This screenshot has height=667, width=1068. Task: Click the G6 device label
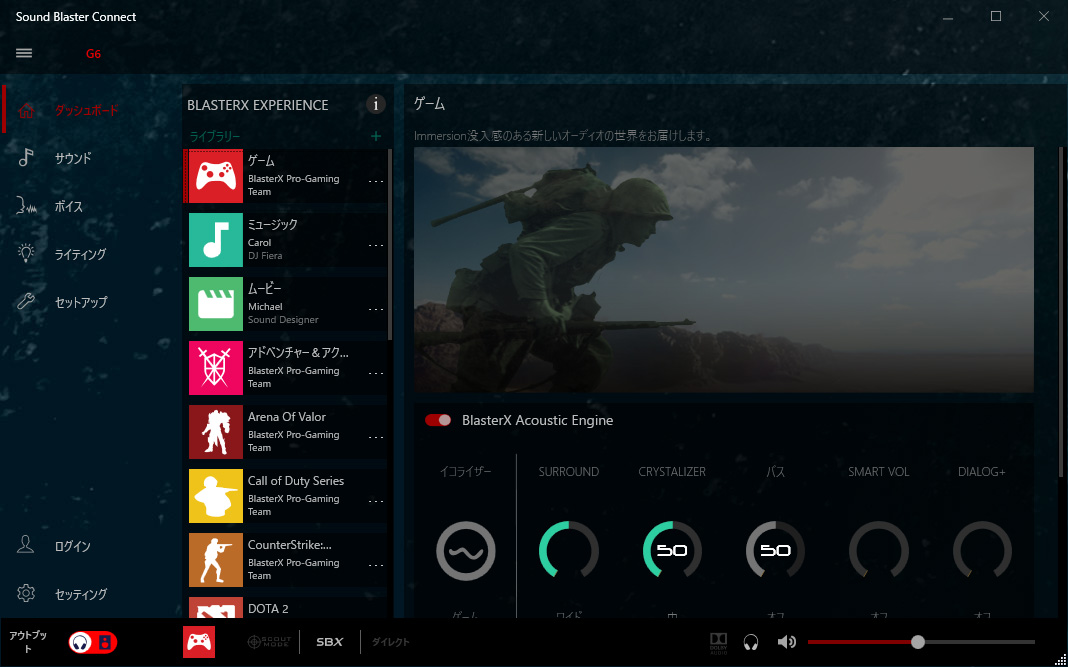(x=93, y=54)
